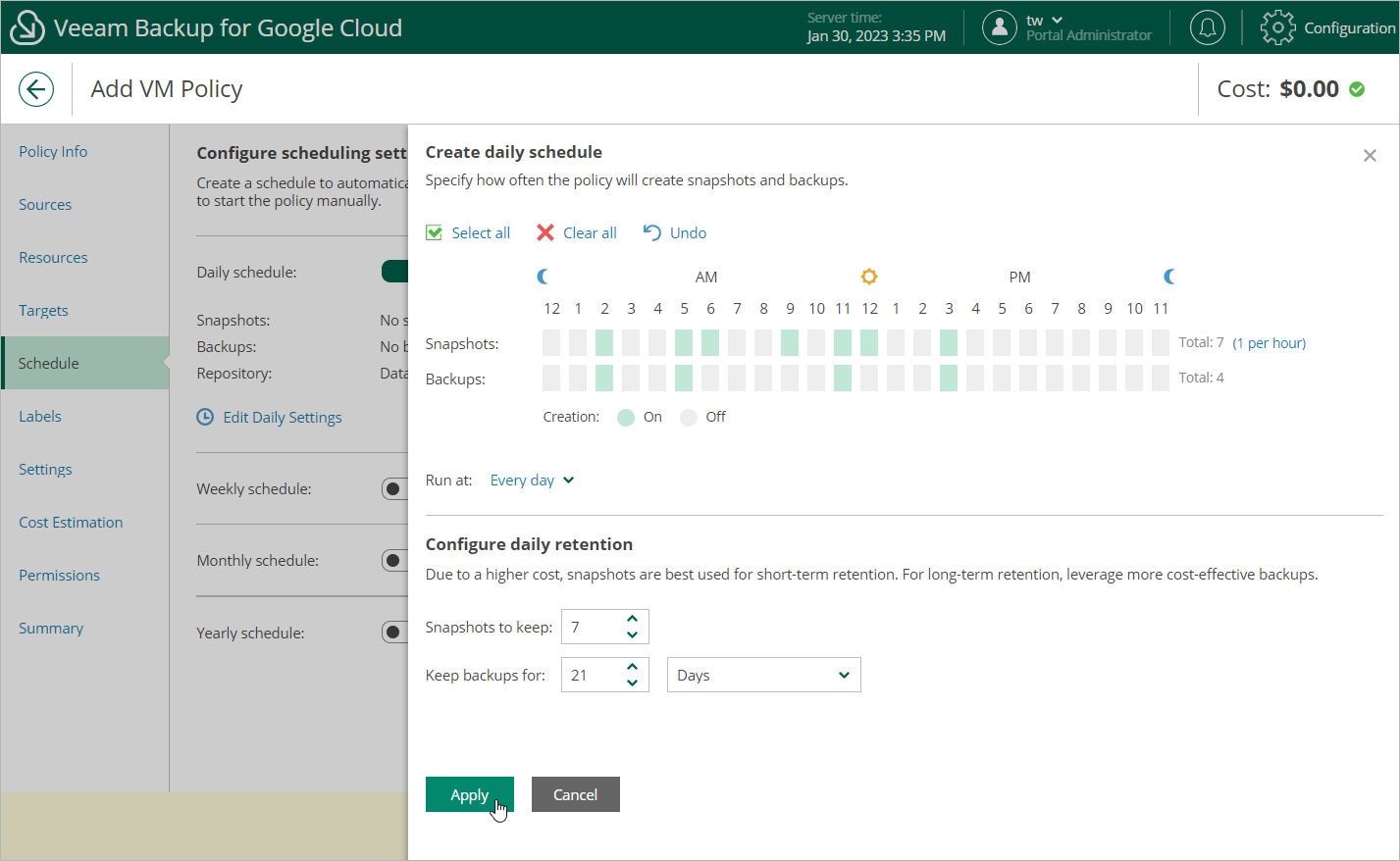Screen dimensions: 1400x861
Task: Click the Total: 4 backups text
Action: click(1201, 378)
